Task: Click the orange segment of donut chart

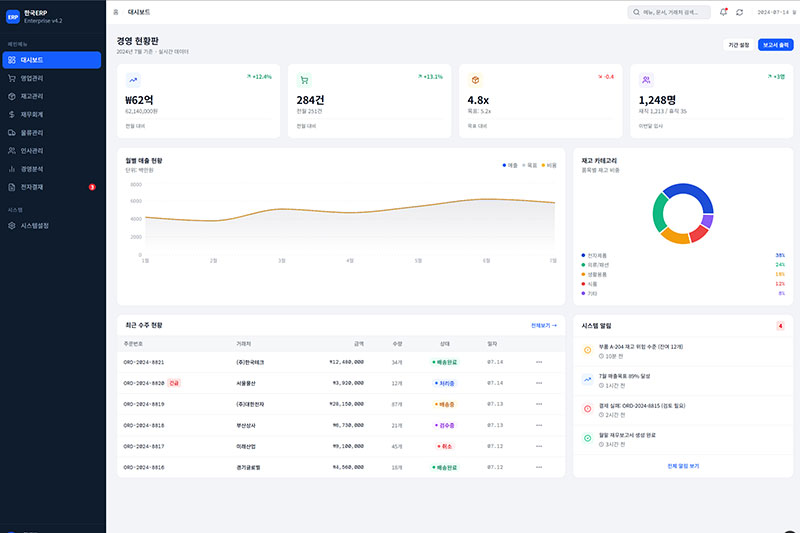Action: (x=674, y=237)
